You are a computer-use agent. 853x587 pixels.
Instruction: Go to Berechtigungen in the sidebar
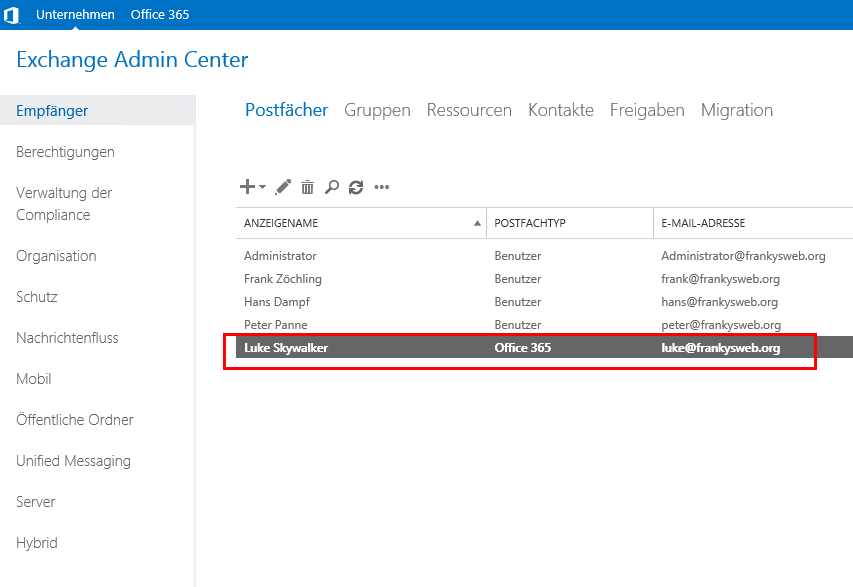[x=65, y=152]
